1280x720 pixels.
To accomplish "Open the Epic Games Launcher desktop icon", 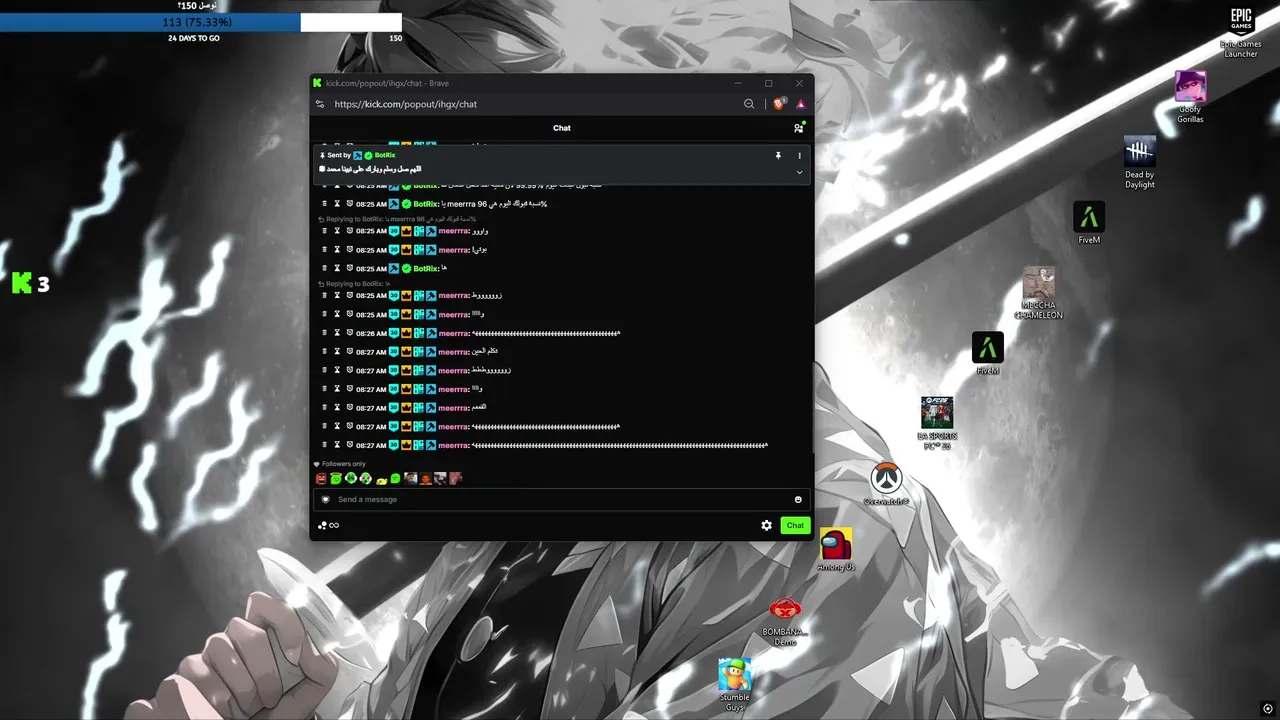I will click(x=1241, y=32).
